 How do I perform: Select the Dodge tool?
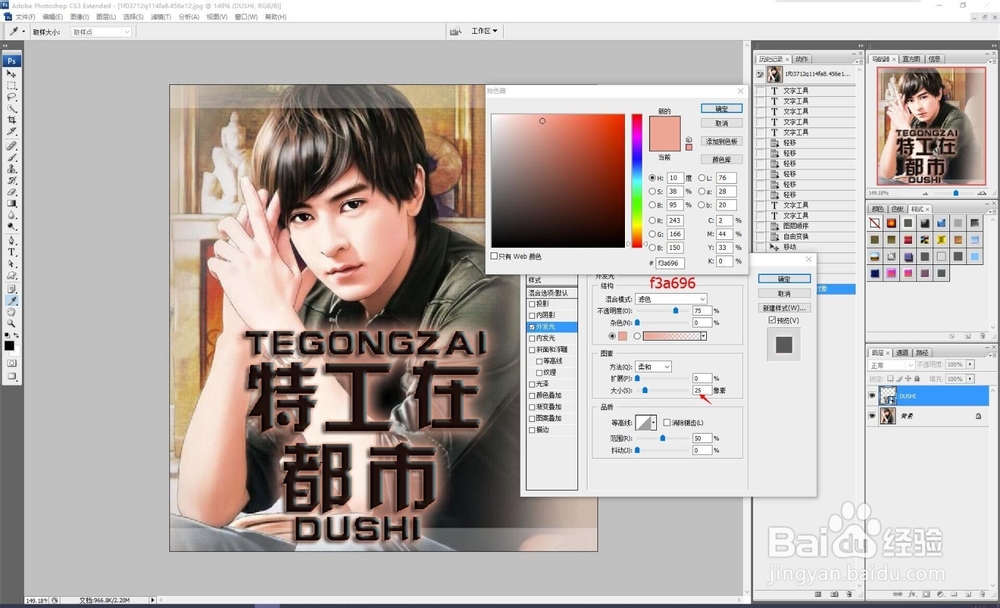pos(11,226)
